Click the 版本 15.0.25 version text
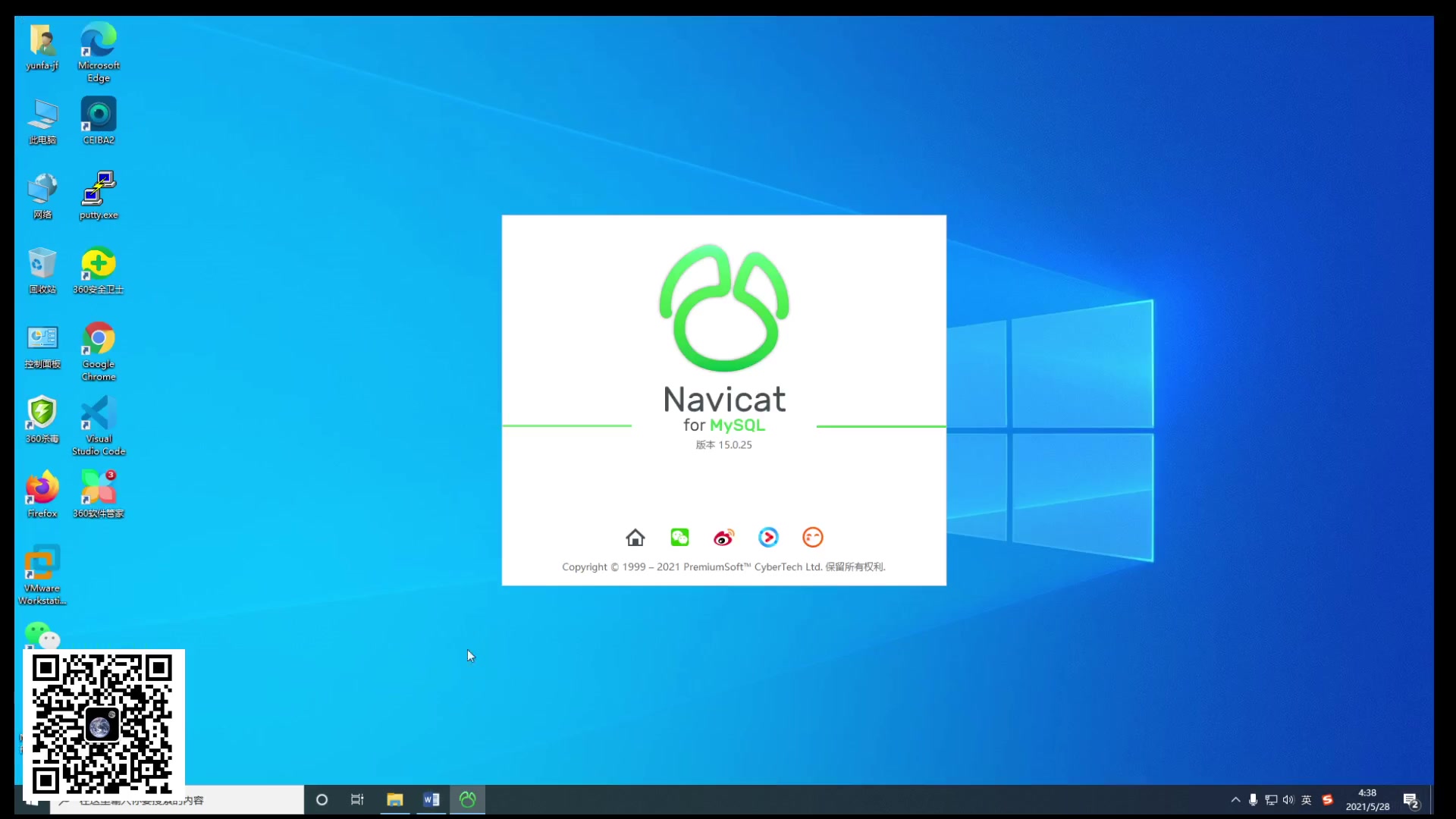 pyautogui.click(x=724, y=445)
